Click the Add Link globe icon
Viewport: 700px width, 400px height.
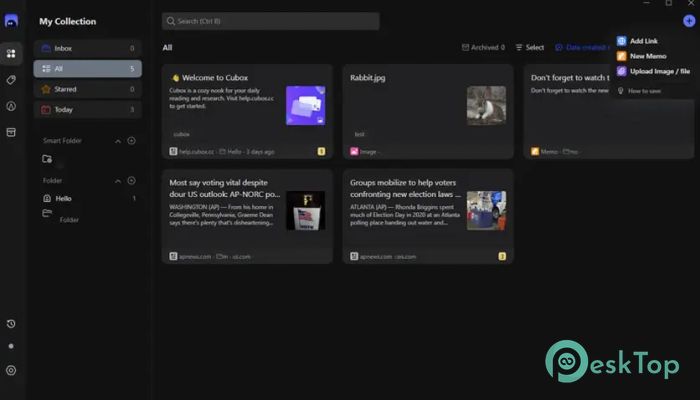tap(621, 41)
